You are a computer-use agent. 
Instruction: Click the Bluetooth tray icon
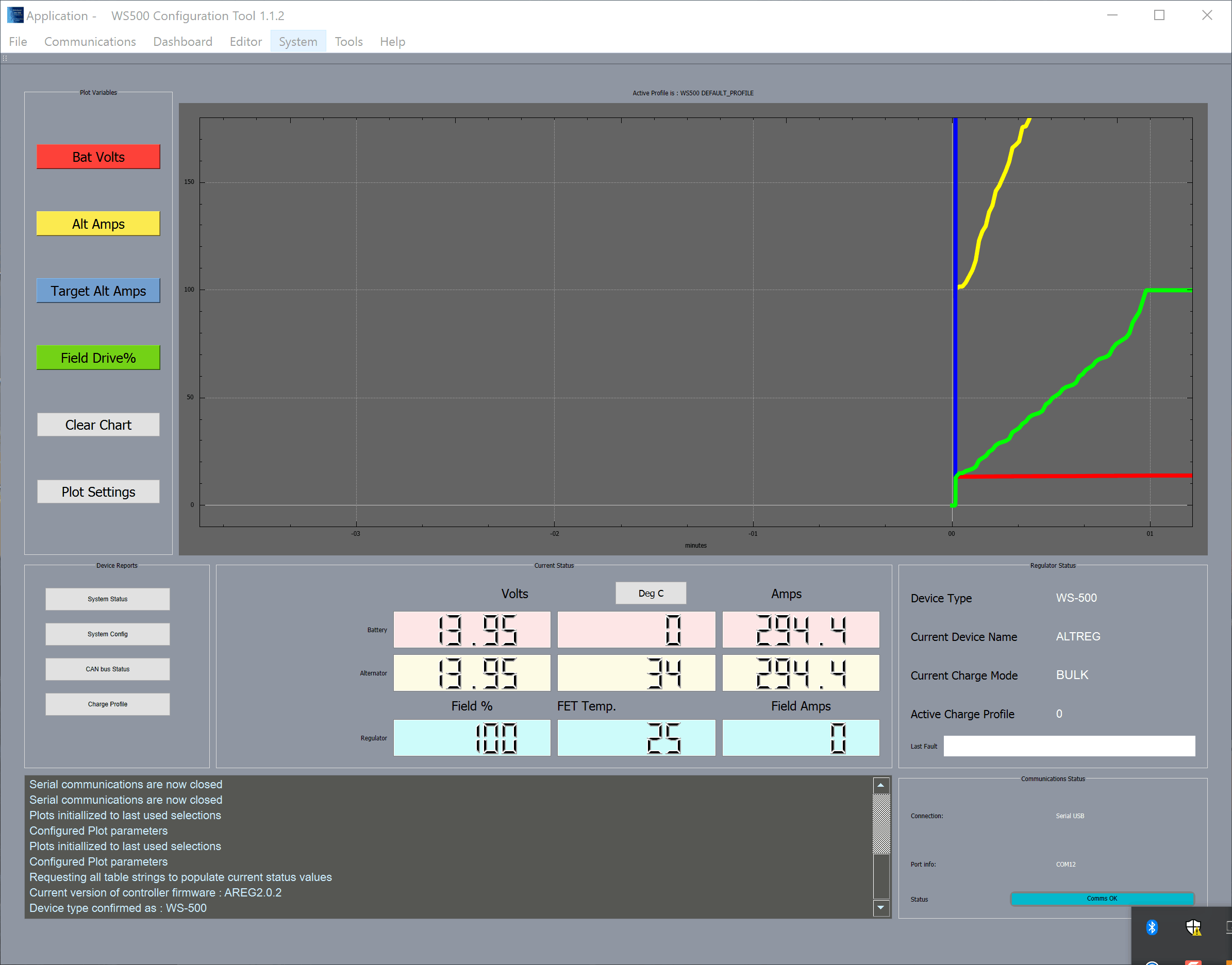tap(1152, 927)
